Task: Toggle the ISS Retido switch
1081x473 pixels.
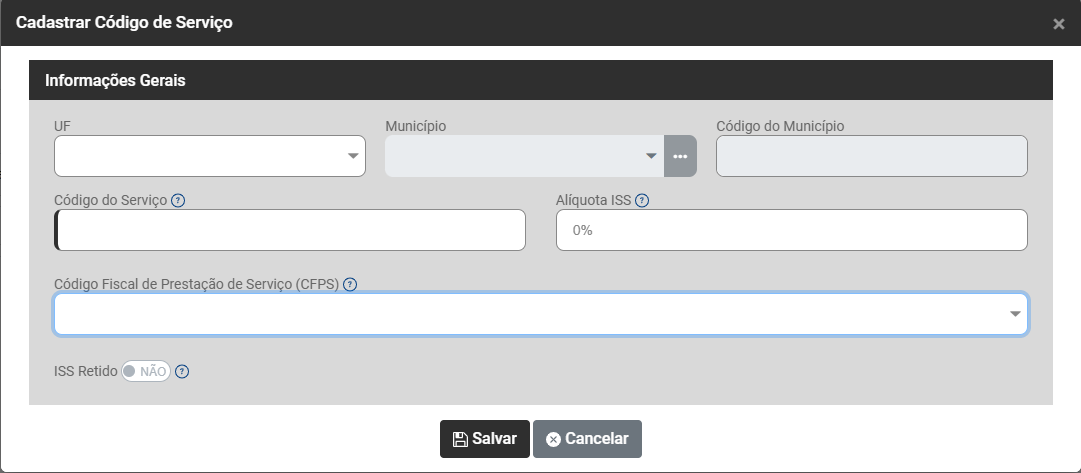Action: 146,371
